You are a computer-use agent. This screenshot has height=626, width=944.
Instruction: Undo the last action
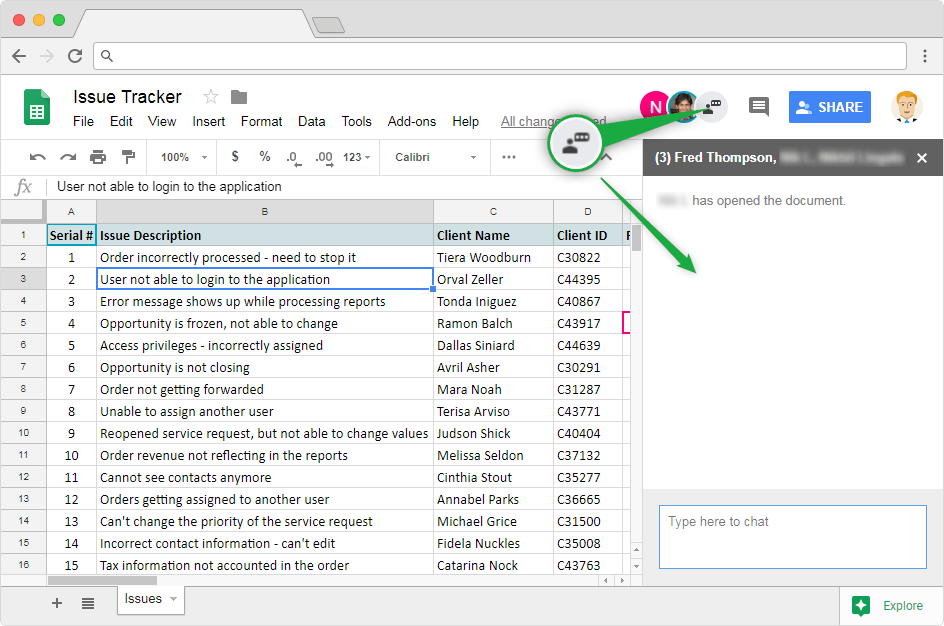pyautogui.click(x=39, y=157)
